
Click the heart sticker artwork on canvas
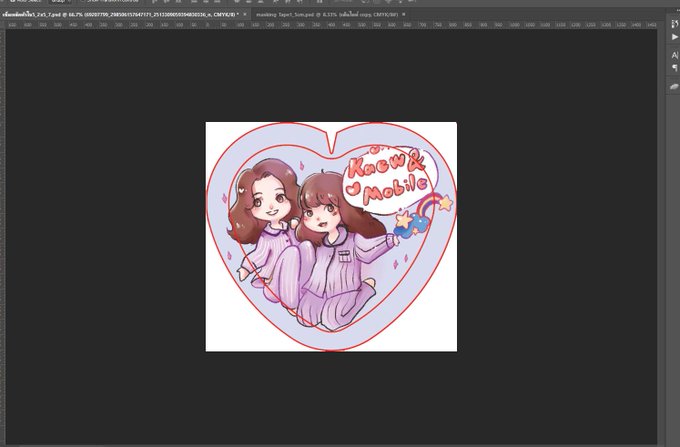click(331, 236)
